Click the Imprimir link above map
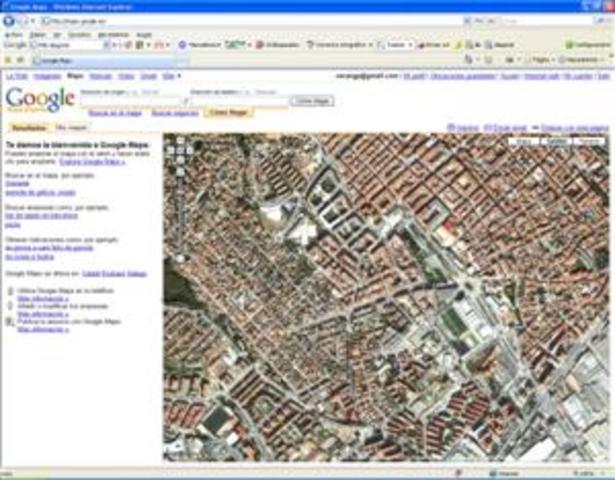This screenshot has width=615, height=480. point(463,128)
